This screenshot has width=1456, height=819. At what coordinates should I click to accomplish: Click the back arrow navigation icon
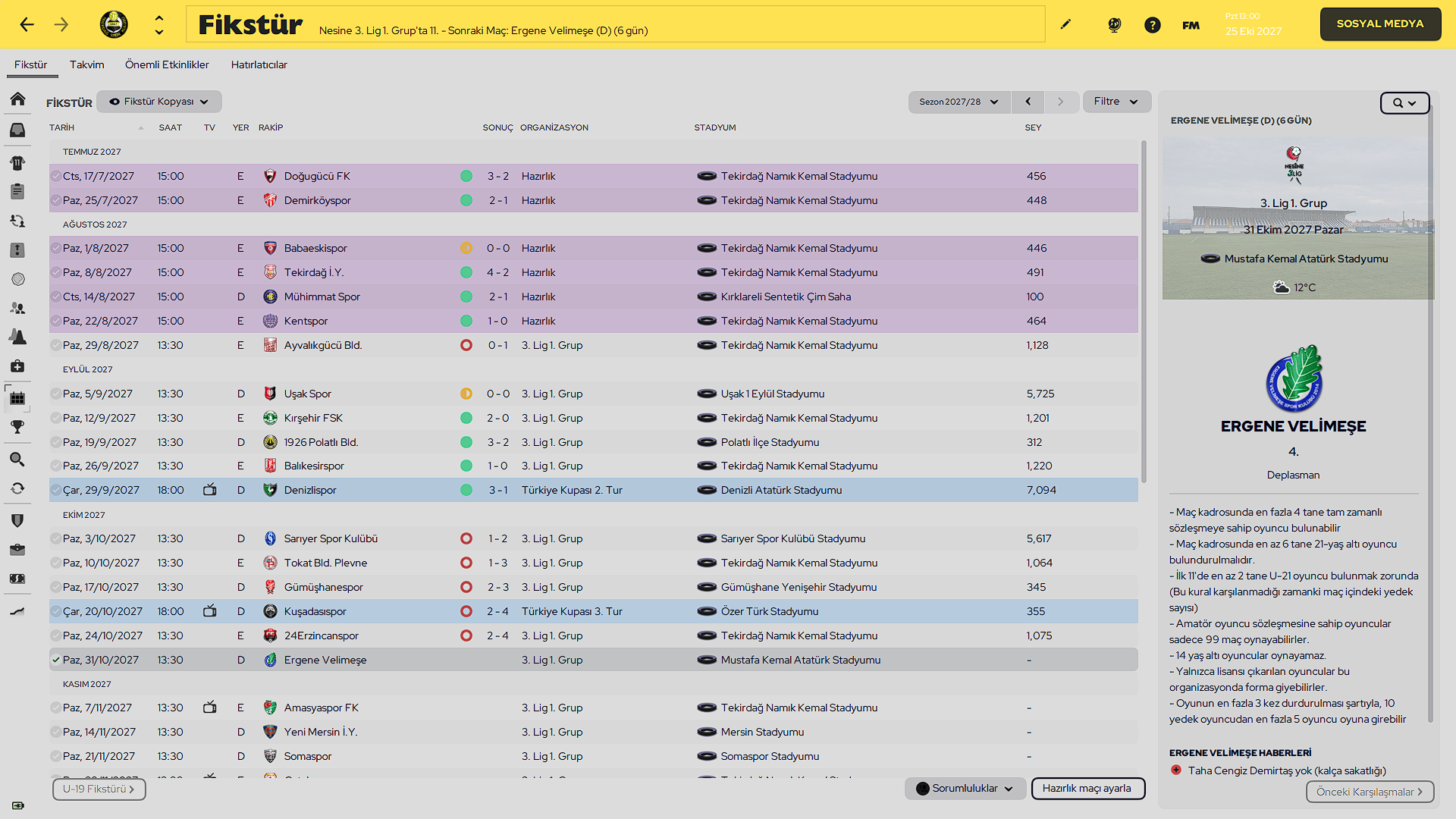[27, 25]
